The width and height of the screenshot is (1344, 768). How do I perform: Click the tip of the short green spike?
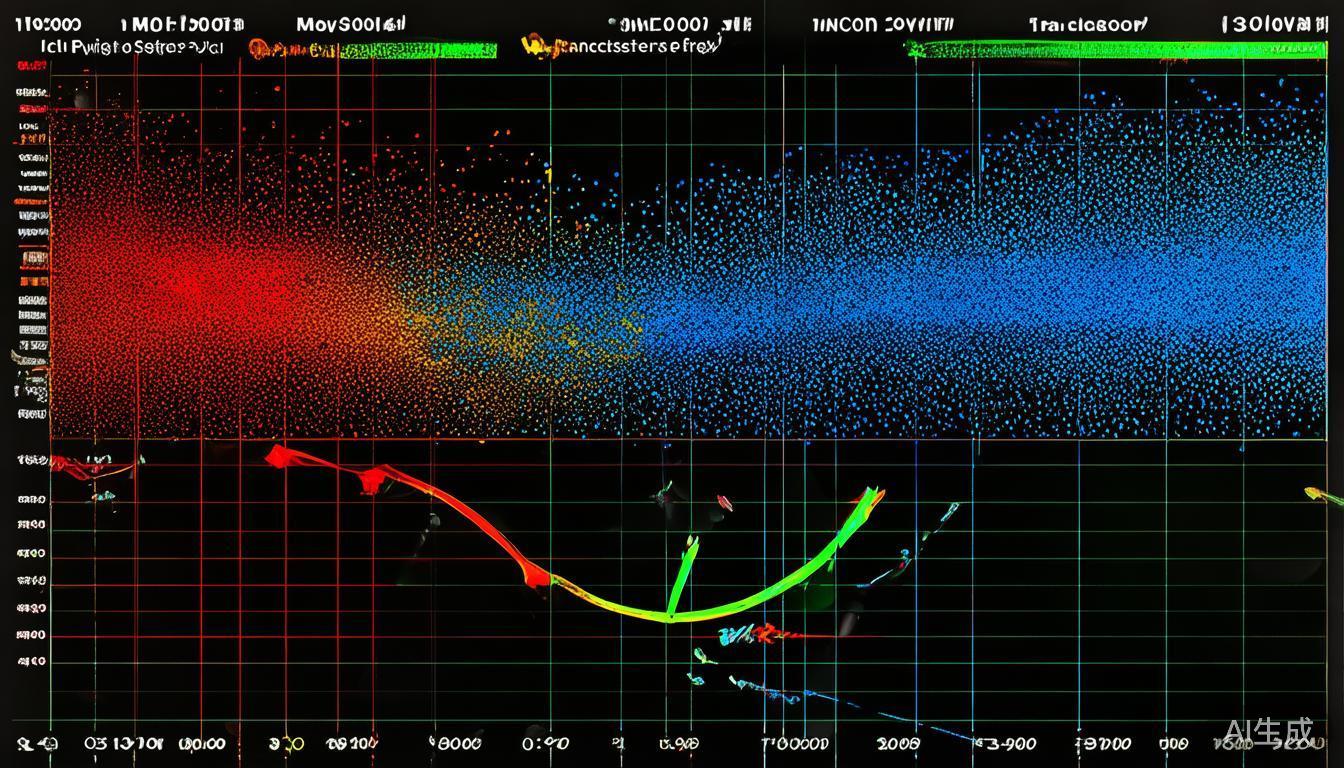(690, 545)
